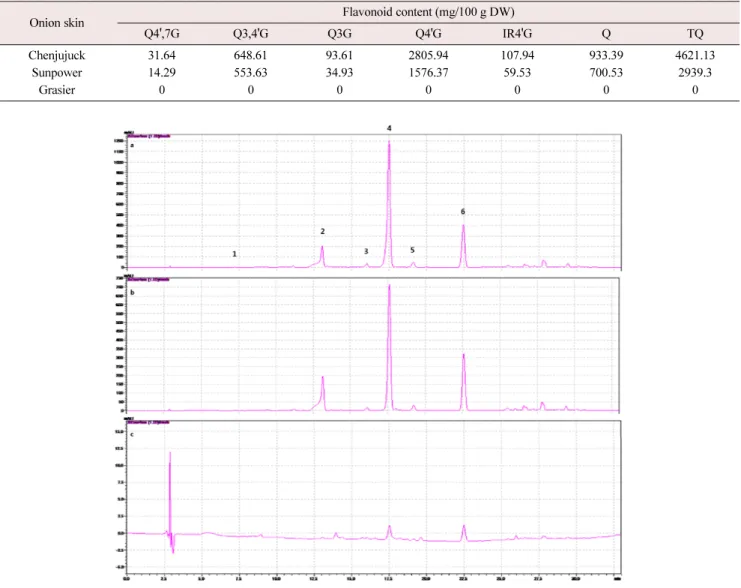
Task: Select the IR4'G column header
Action: pos(517,34)
